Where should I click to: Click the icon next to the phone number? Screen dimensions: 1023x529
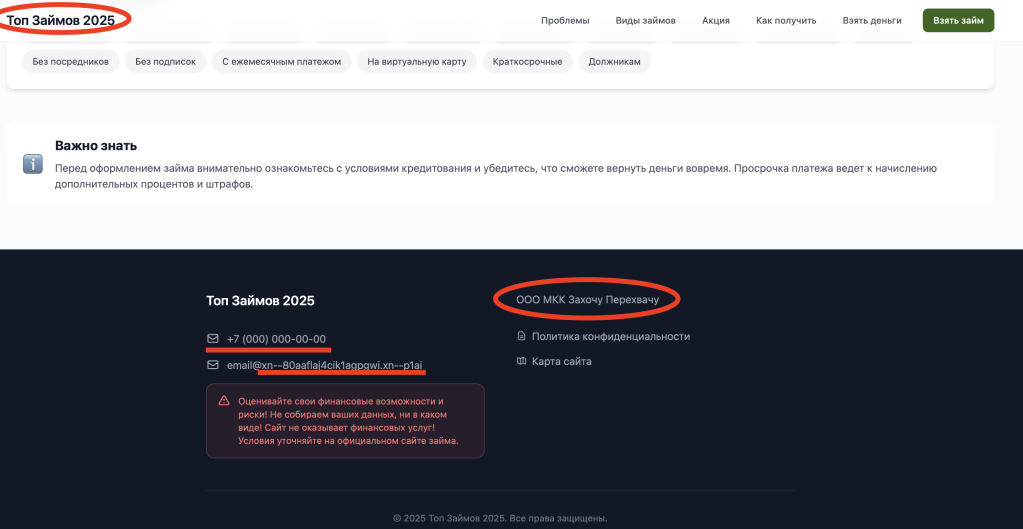tap(212, 339)
